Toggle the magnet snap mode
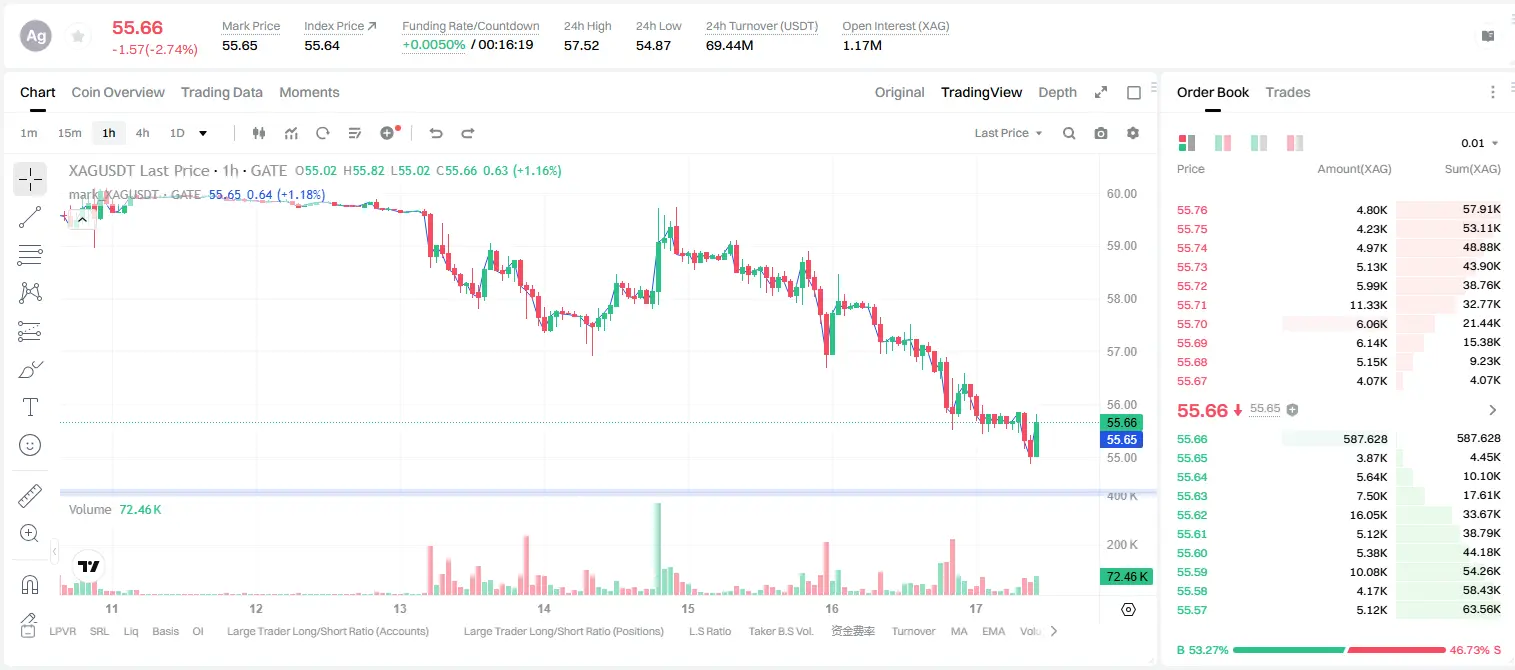 [30, 585]
